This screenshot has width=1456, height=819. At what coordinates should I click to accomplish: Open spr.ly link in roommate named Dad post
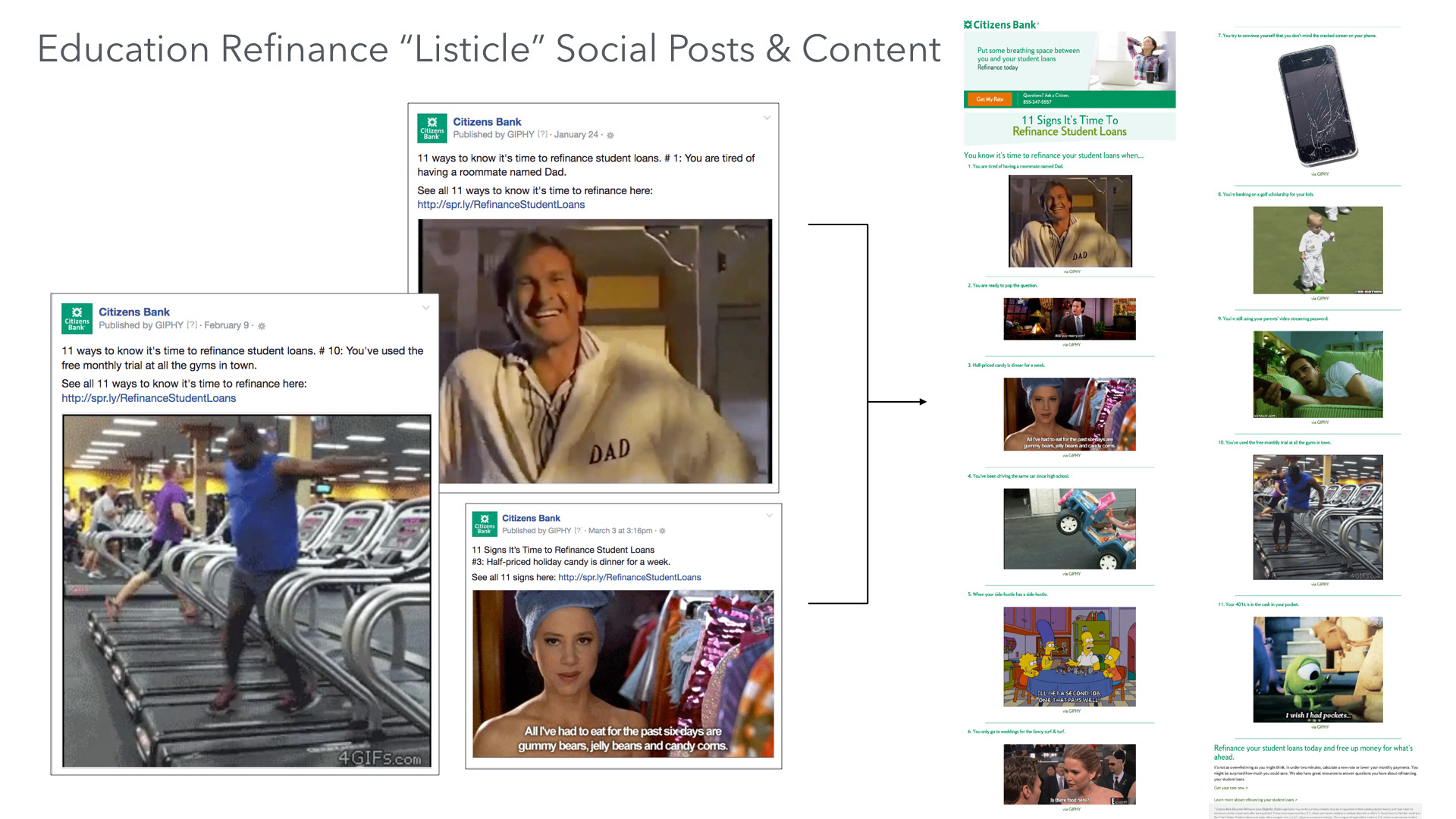[500, 205]
